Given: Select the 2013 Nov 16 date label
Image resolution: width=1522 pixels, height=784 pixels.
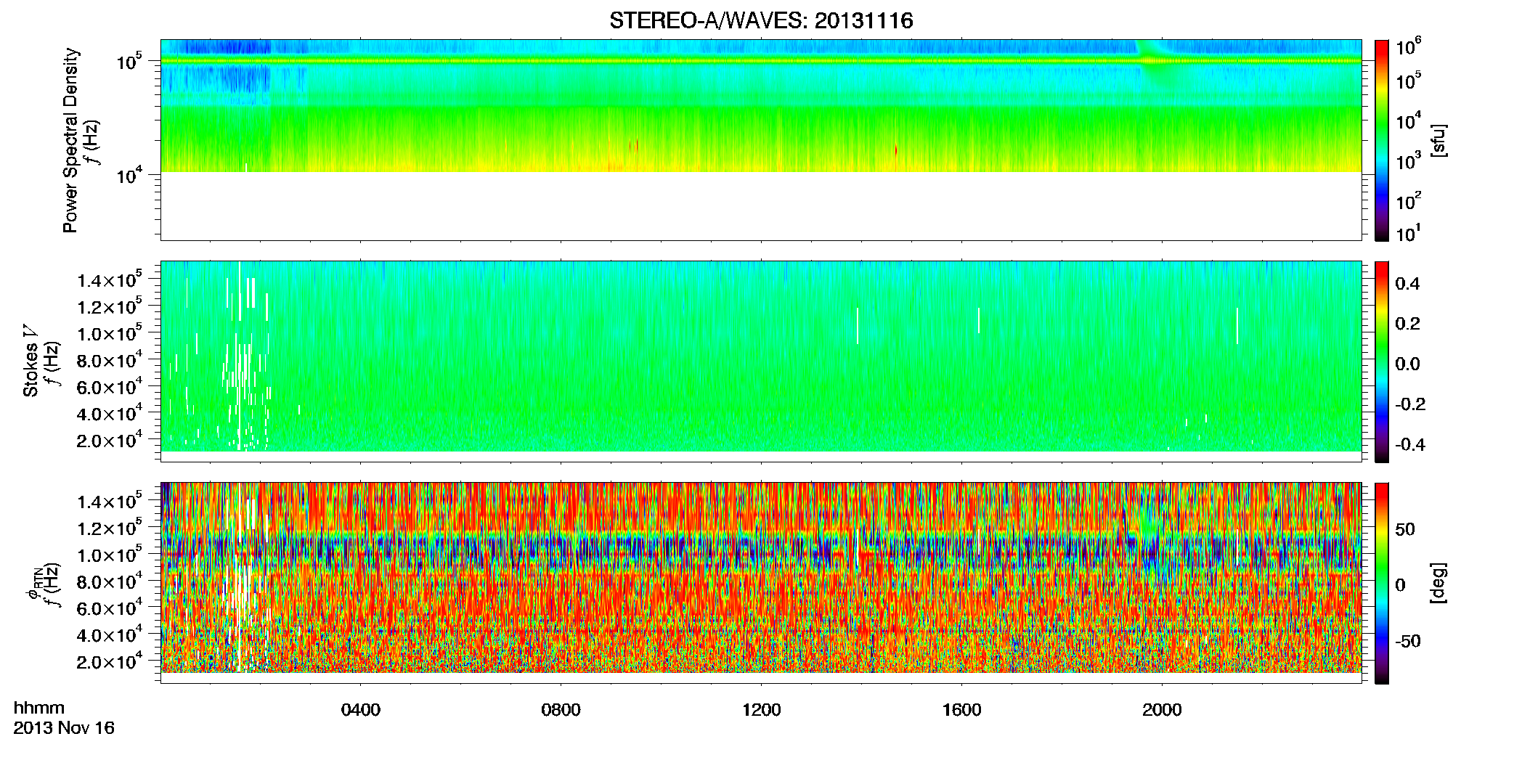Looking at the screenshot, I should click(x=64, y=728).
